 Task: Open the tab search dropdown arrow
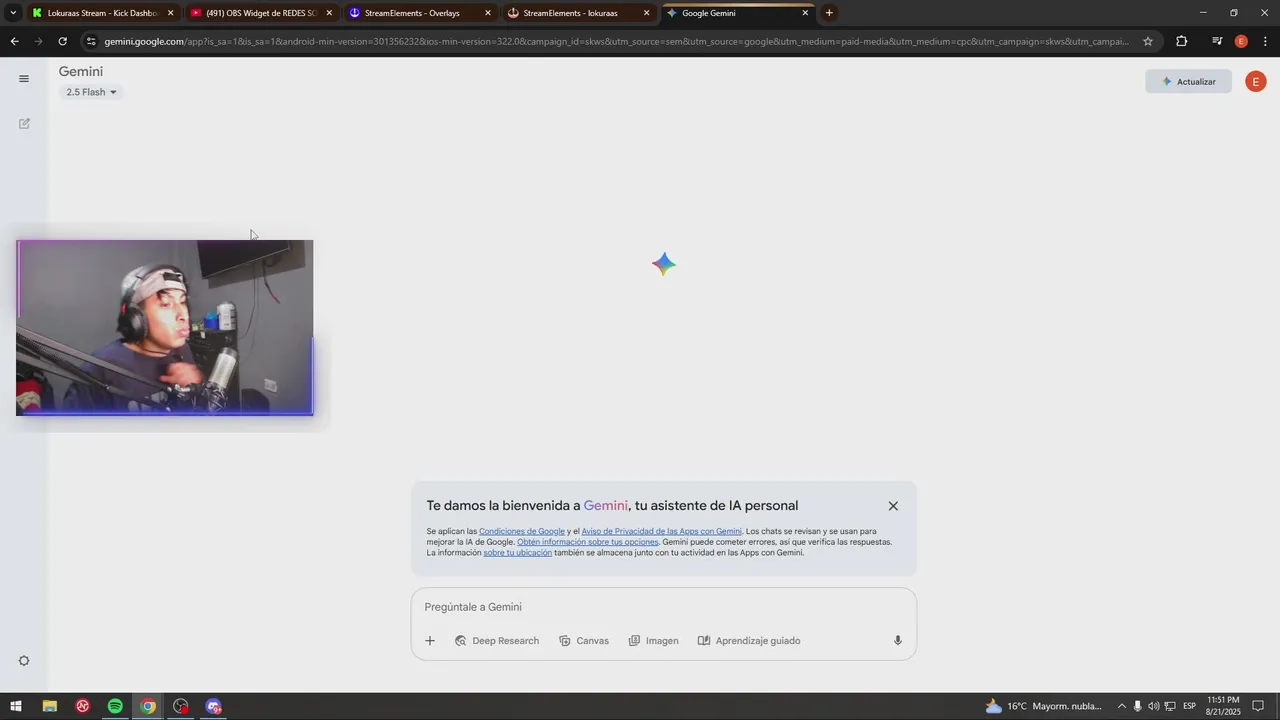pyautogui.click(x=13, y=13)
